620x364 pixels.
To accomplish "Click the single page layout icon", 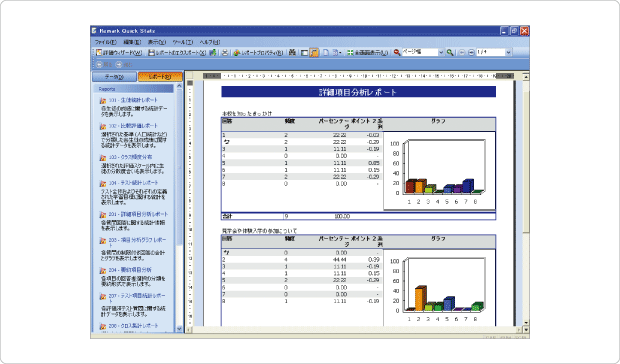I will [326, 53].
